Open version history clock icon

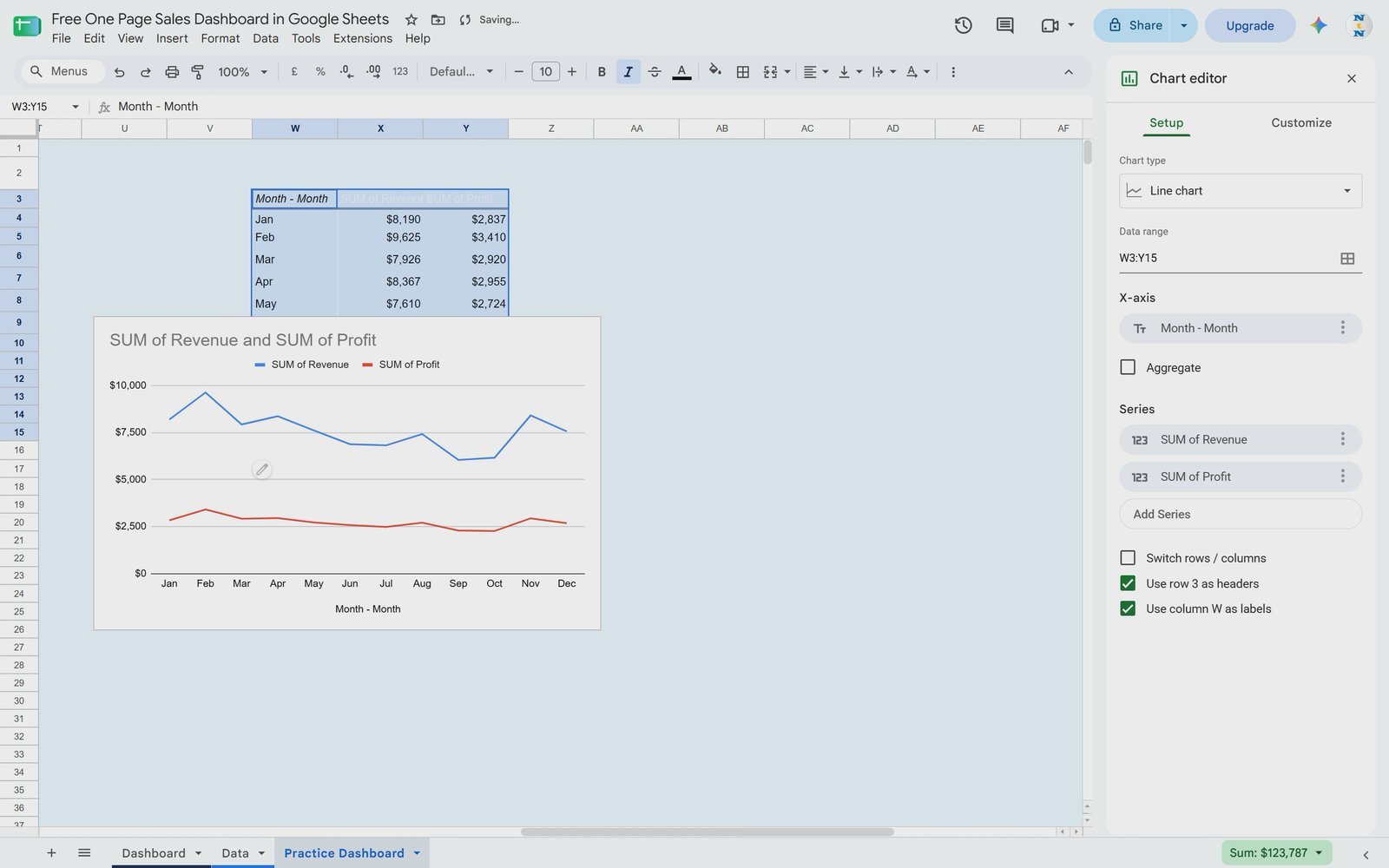(963, 25)
